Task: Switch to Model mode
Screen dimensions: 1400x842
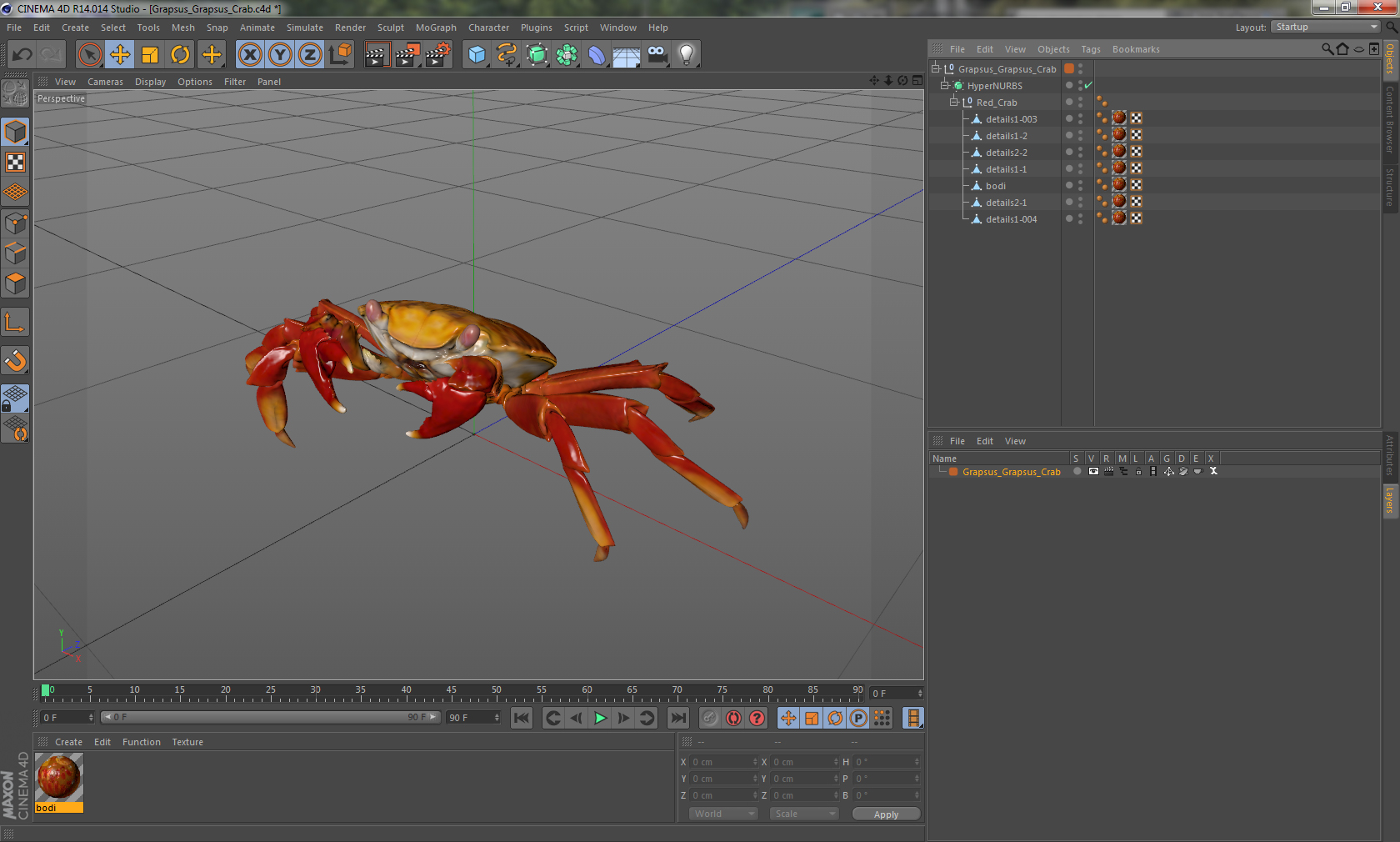Action: [15, 133]
